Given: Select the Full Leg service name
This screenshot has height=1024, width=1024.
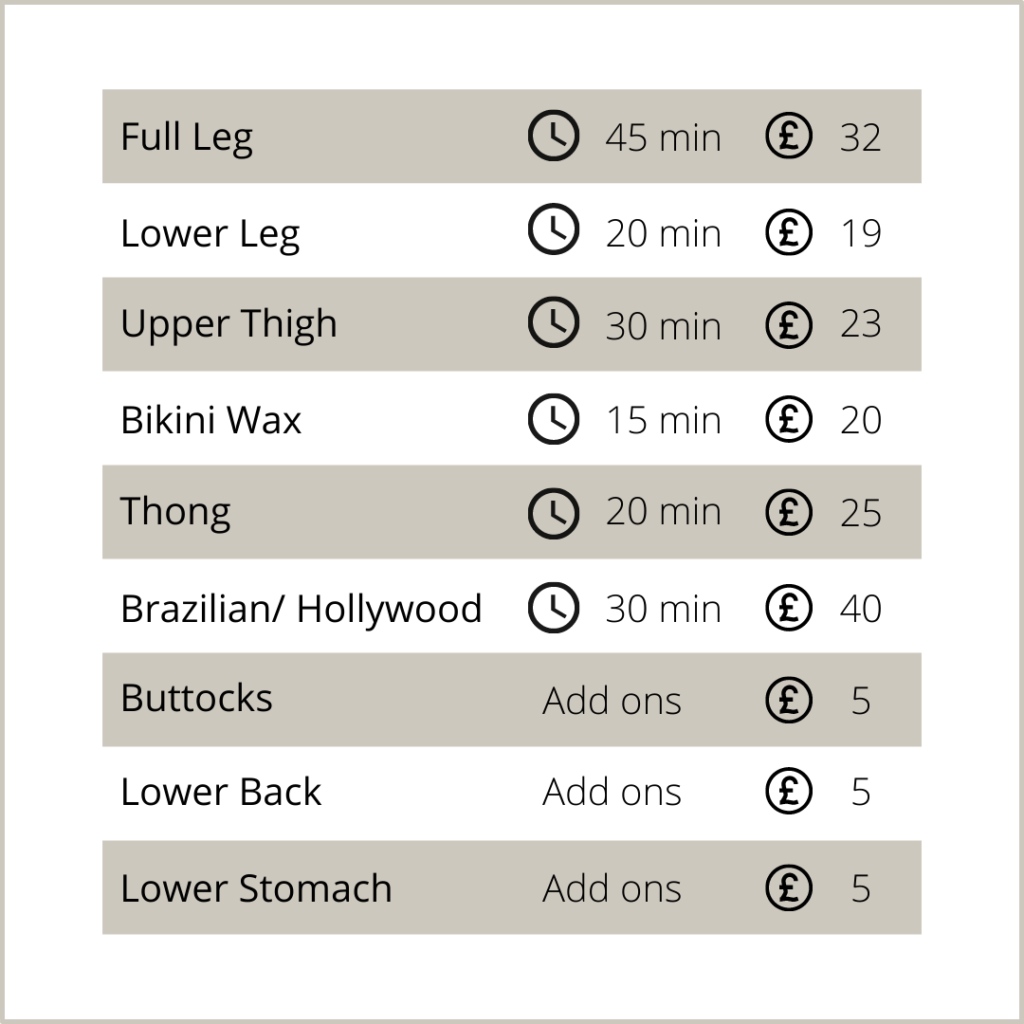Looking at the screenshot, I should tap(187, 138).
